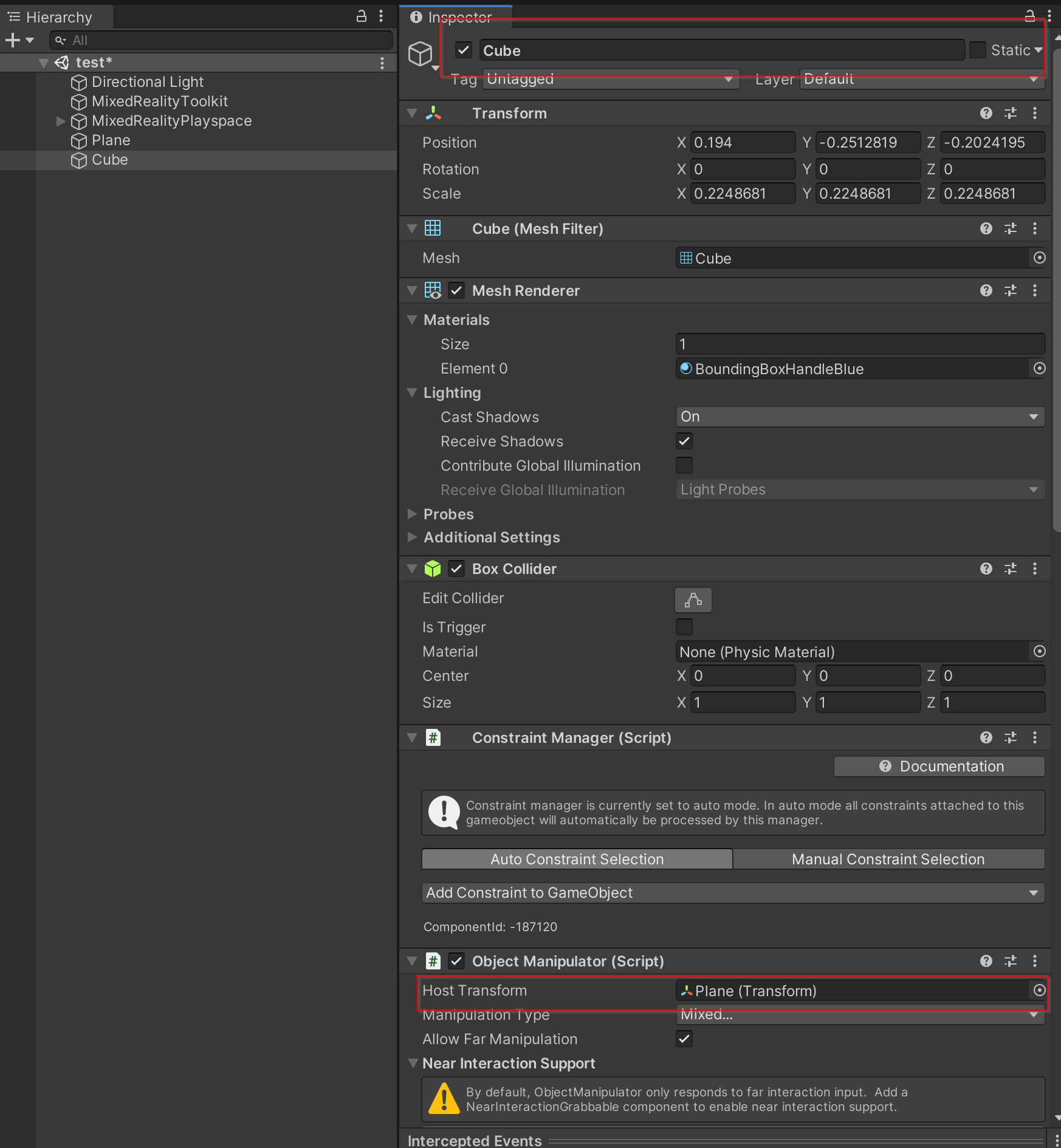Click the Documentation button
Screen dimensions: 1061x1148
coord(938,766)
